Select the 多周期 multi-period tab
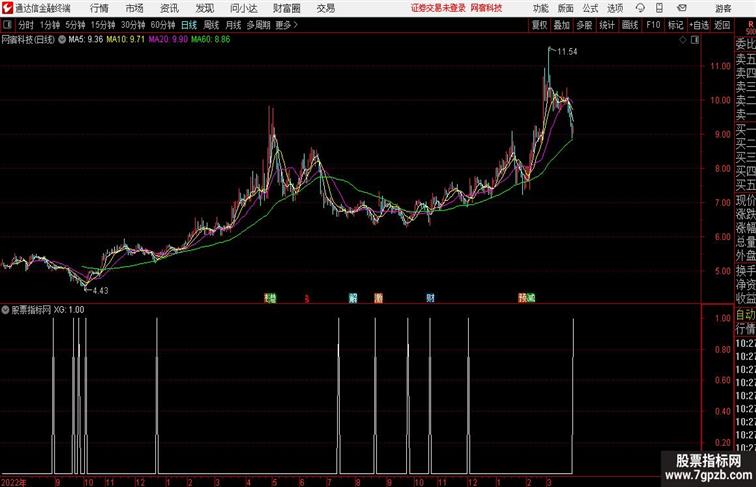 258,25
